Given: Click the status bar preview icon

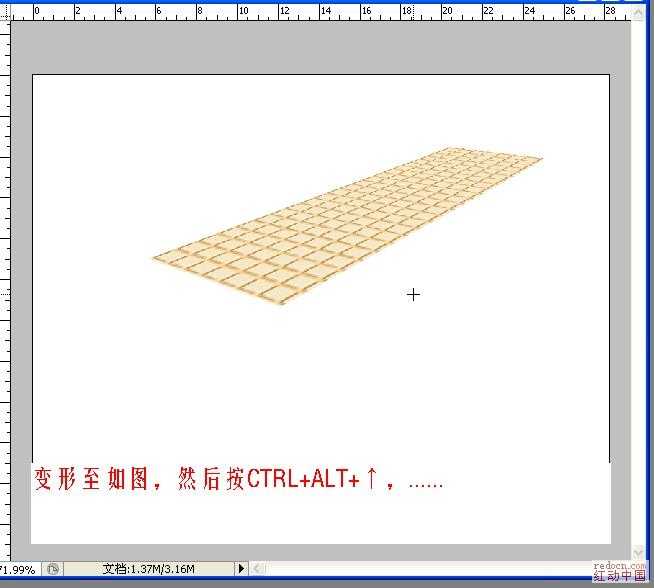Looking at the screenshot, I should pyautogui.click(x=52, y=569).
